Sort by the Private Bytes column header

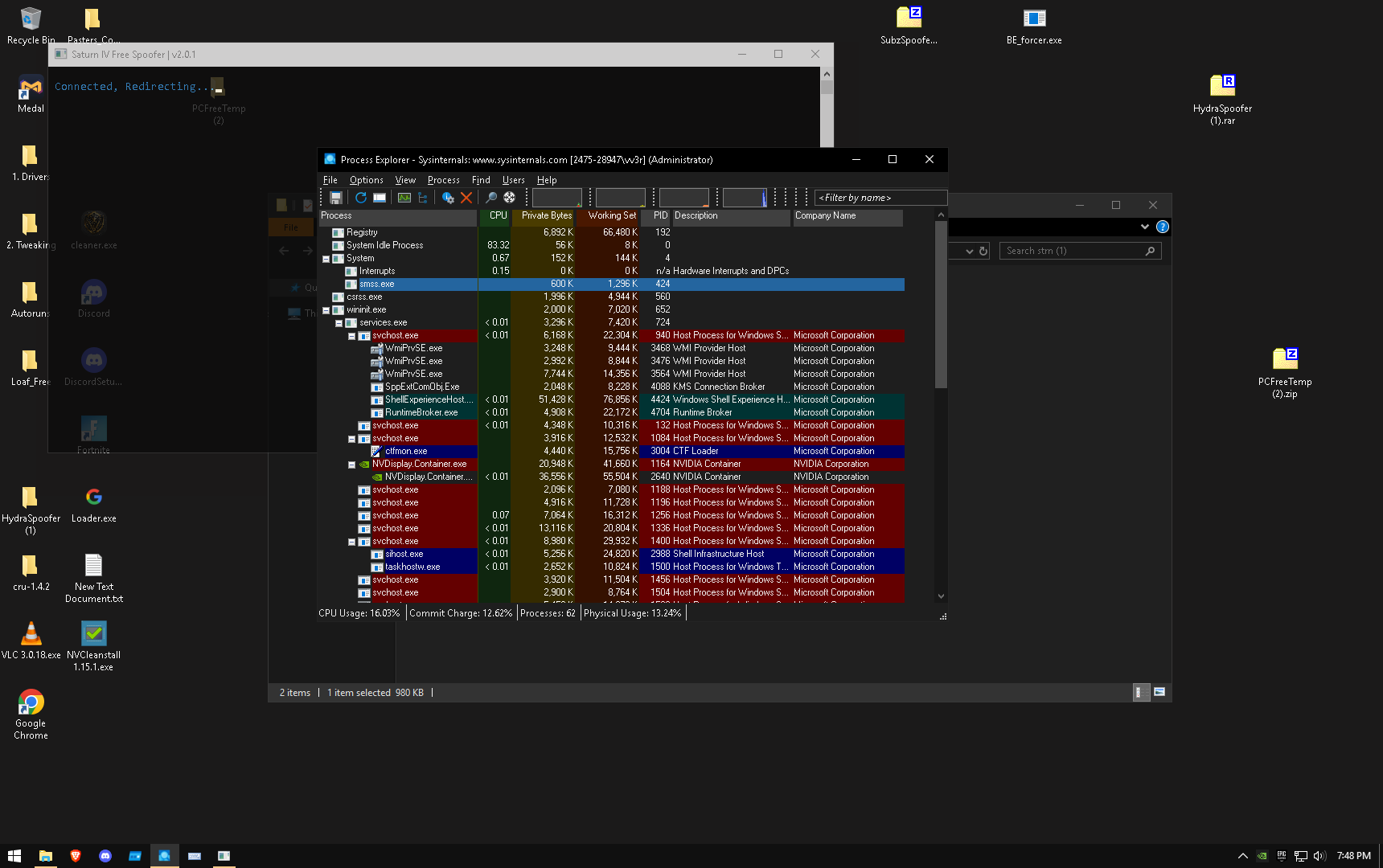543,215
